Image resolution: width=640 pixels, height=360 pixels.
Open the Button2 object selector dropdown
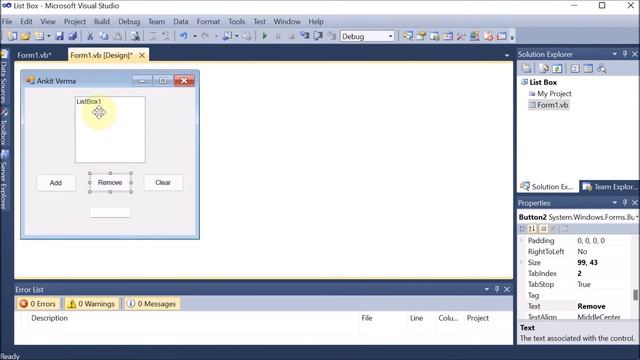tap(637, 217)
